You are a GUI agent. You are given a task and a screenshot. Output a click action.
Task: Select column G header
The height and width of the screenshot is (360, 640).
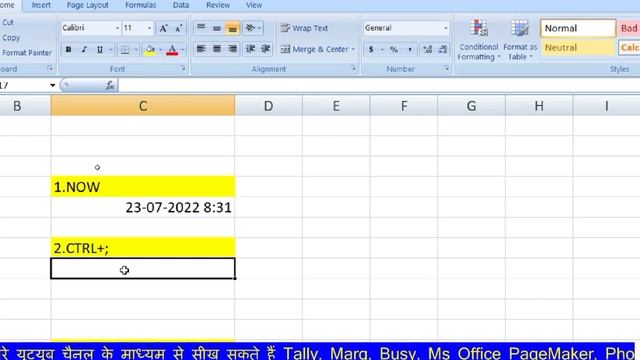(471, 106)
